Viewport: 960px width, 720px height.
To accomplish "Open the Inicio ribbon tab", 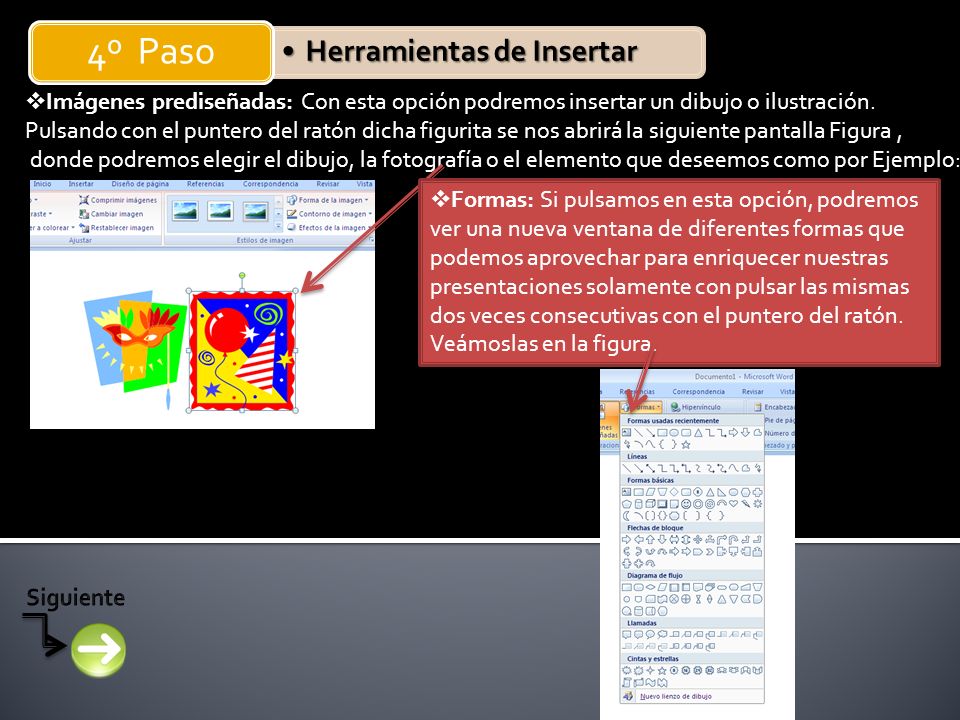I will [42, 184].
